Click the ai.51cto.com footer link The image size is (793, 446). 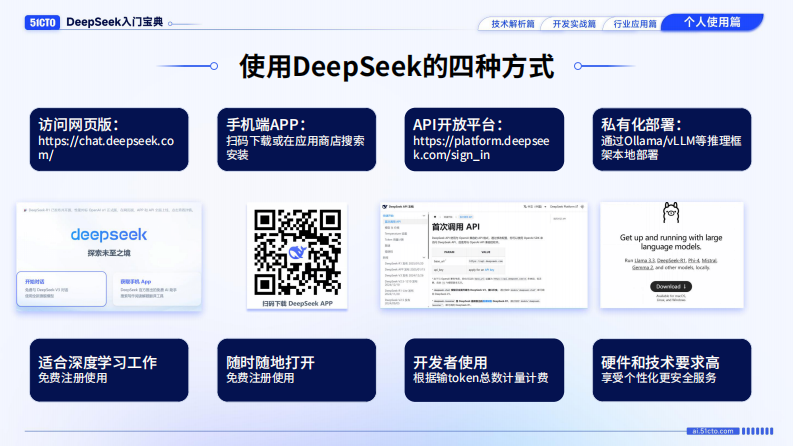pos(713,431)
